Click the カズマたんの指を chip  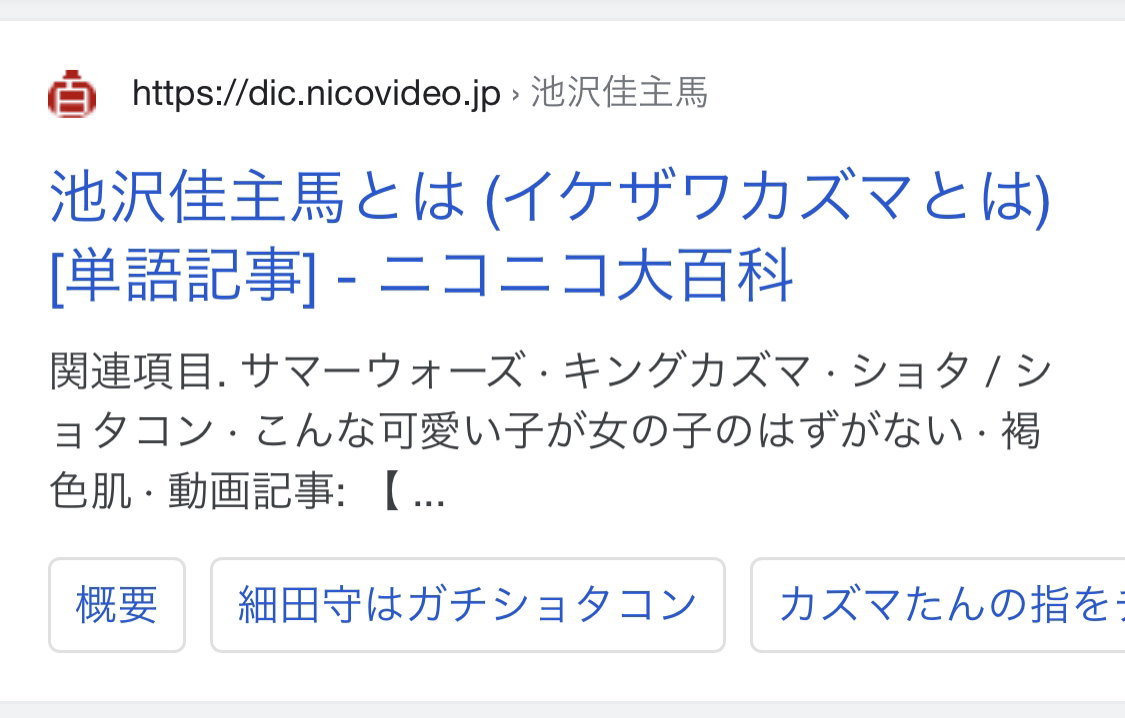coord(938,605)
